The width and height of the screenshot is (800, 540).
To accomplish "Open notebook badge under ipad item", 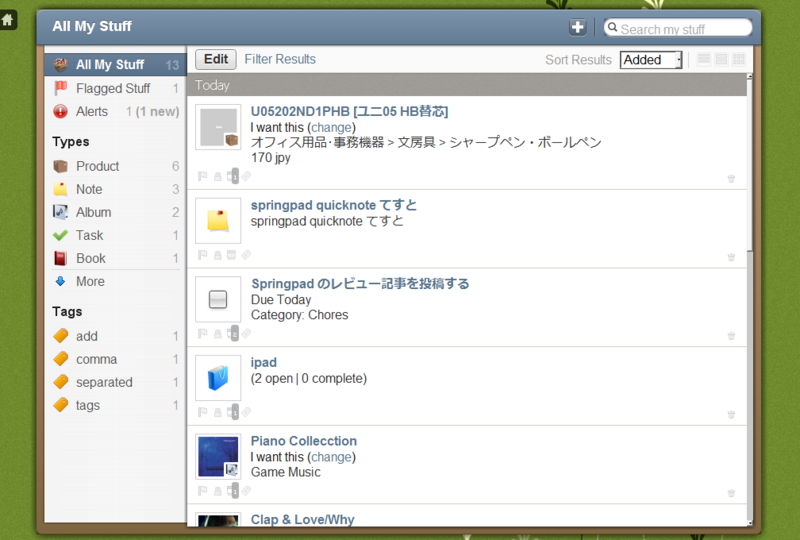I will coord(233,412).
